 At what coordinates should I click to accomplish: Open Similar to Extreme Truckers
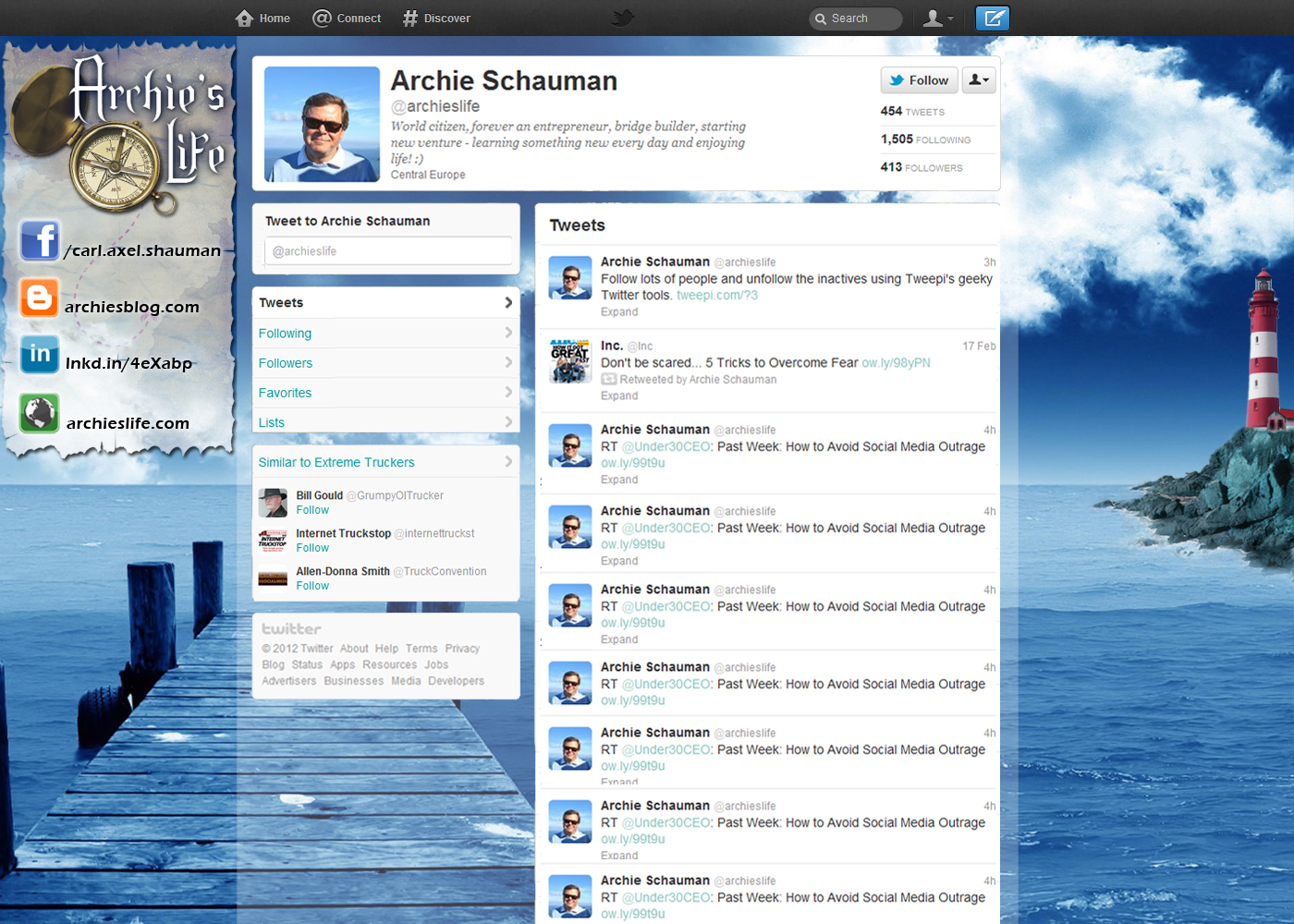[x=336, y=462]
